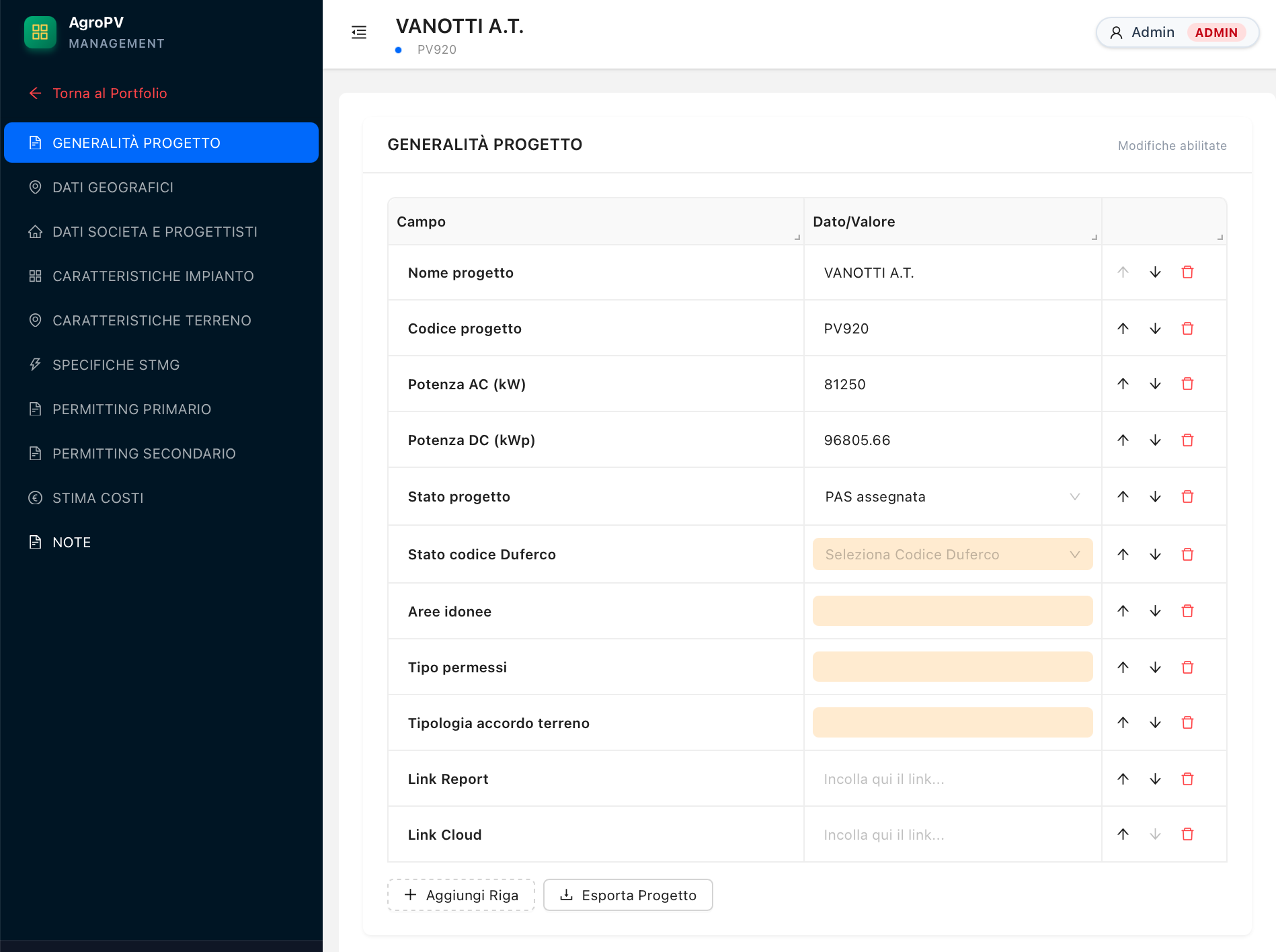Click the AgroPV green logo icon
The height and width of the screenshot is (952, 1276).
[x=40, y=32]
